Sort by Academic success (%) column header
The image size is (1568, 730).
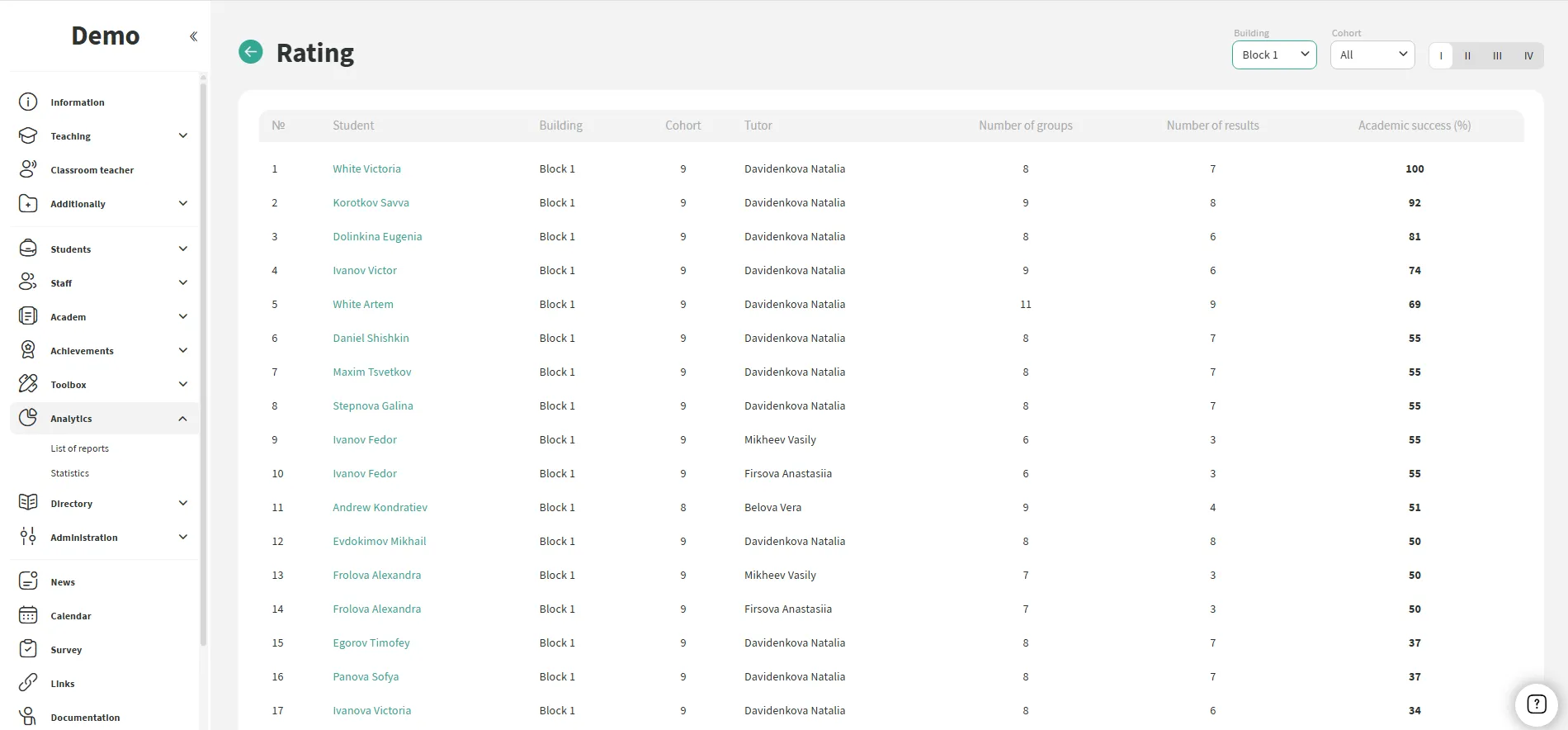(x=1414, y=126)
